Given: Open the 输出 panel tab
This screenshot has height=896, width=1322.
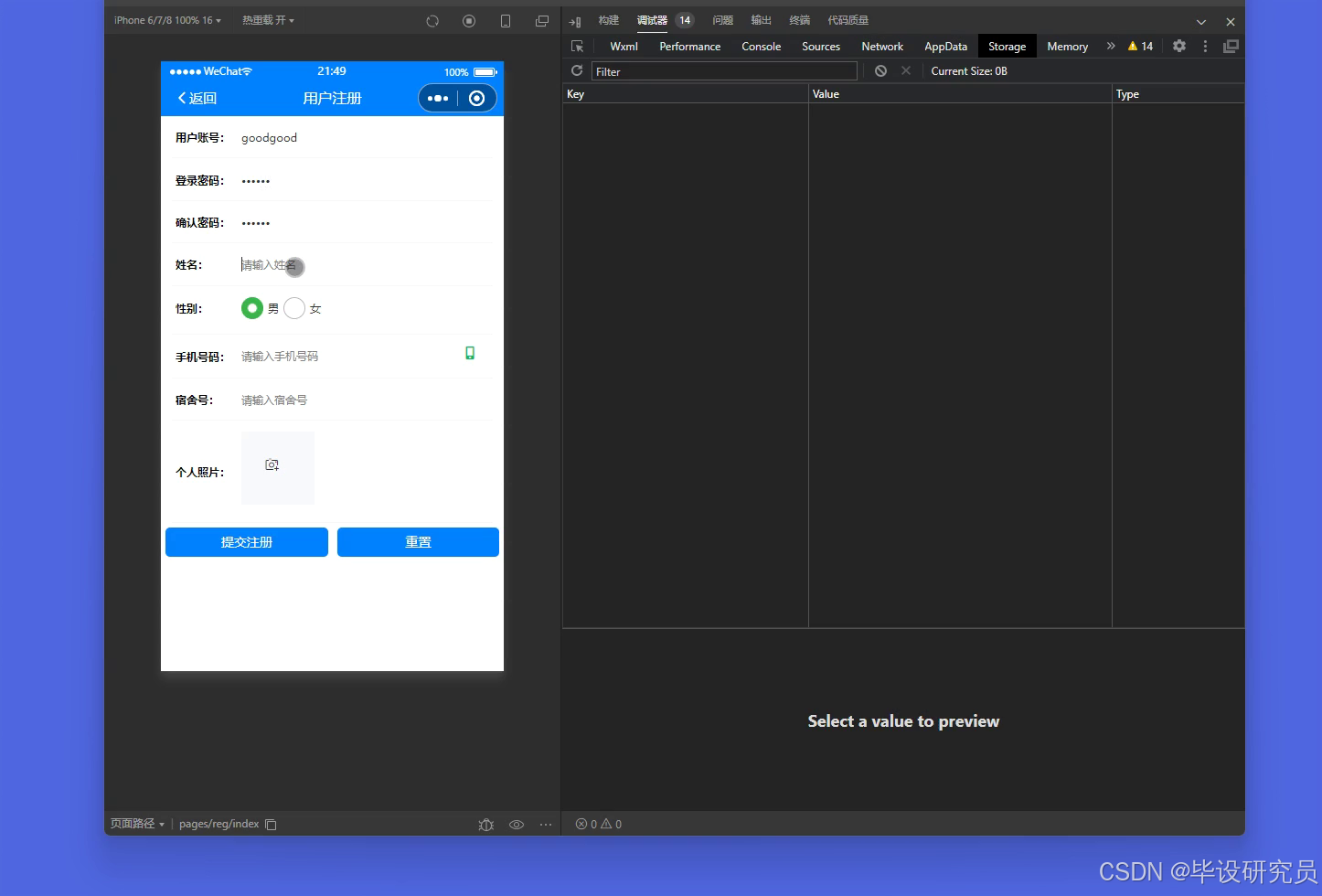Looking at the screenshot, I should tap(761, 20).
